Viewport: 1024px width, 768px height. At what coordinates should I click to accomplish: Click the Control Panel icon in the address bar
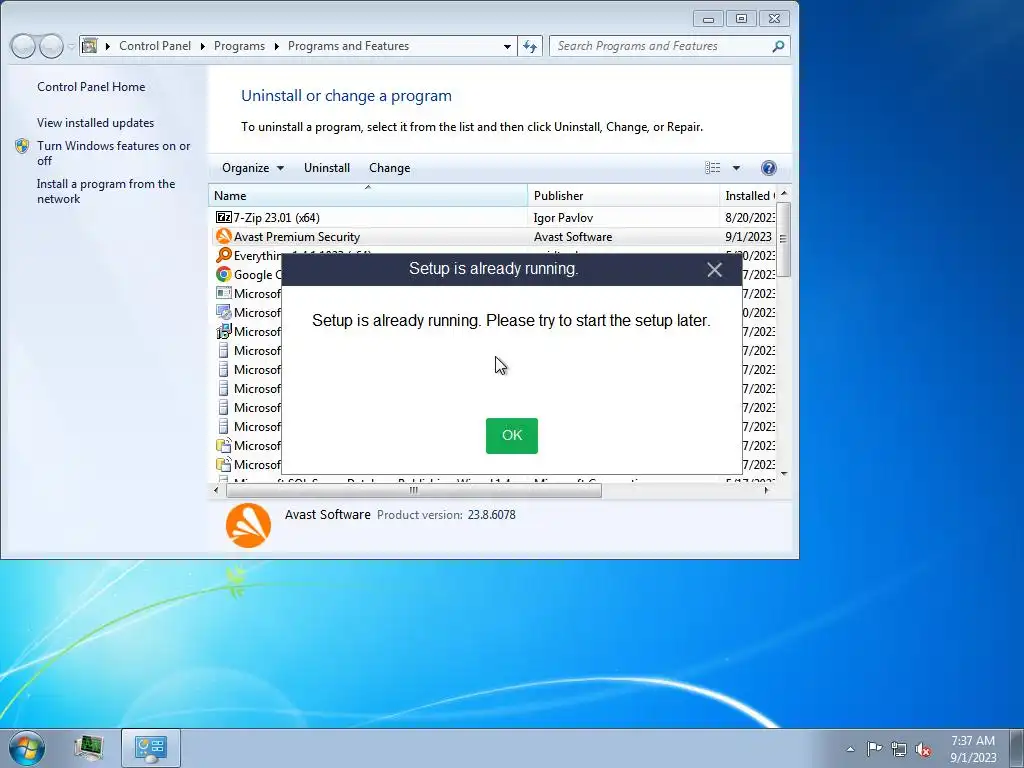[x=89, y=46]
